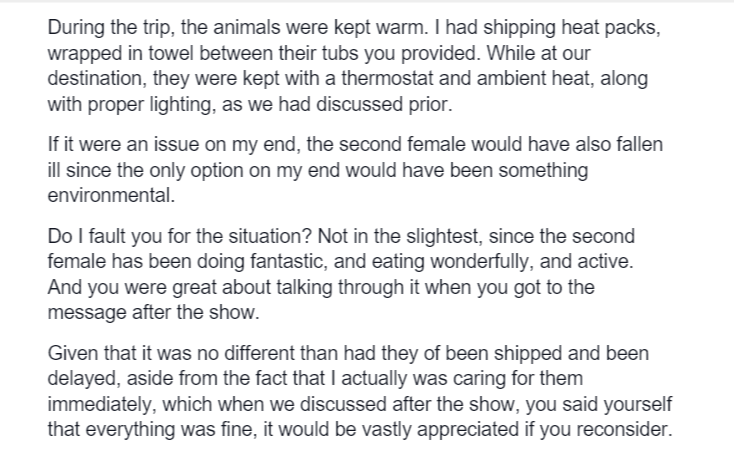Click the line starting "ill since the only option"

(x=317, y=170)
